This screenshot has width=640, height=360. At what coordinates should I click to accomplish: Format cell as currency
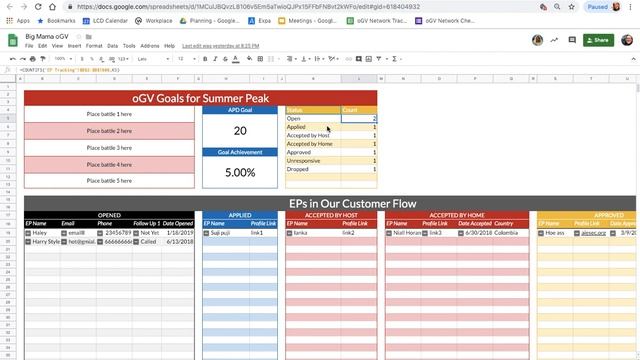82,59
